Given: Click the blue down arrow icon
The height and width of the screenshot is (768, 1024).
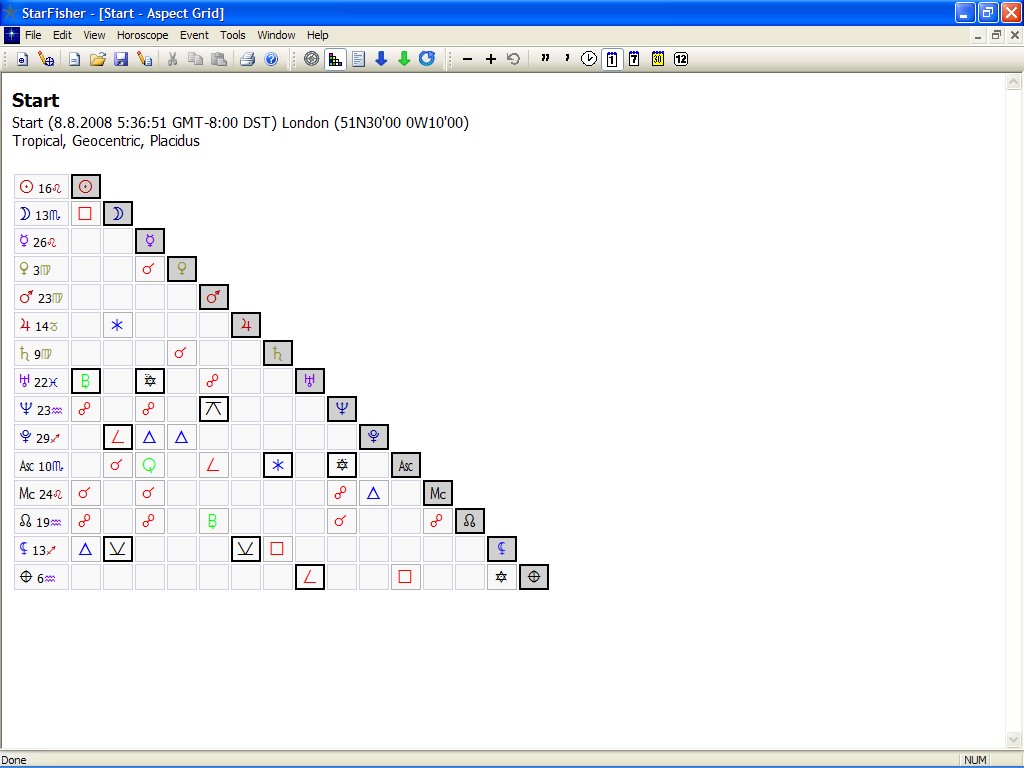Looking at the screenshot, I should pyautogui.click(x=381, y=59).
